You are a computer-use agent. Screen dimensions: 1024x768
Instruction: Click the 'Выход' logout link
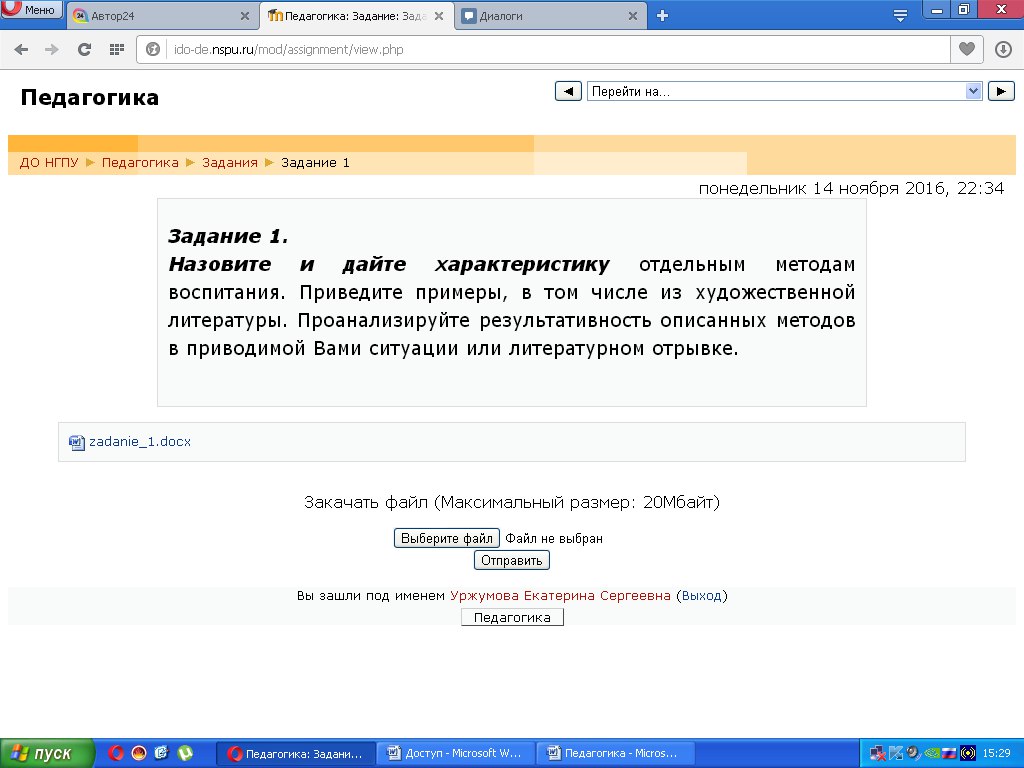click(x=702, y=595)
